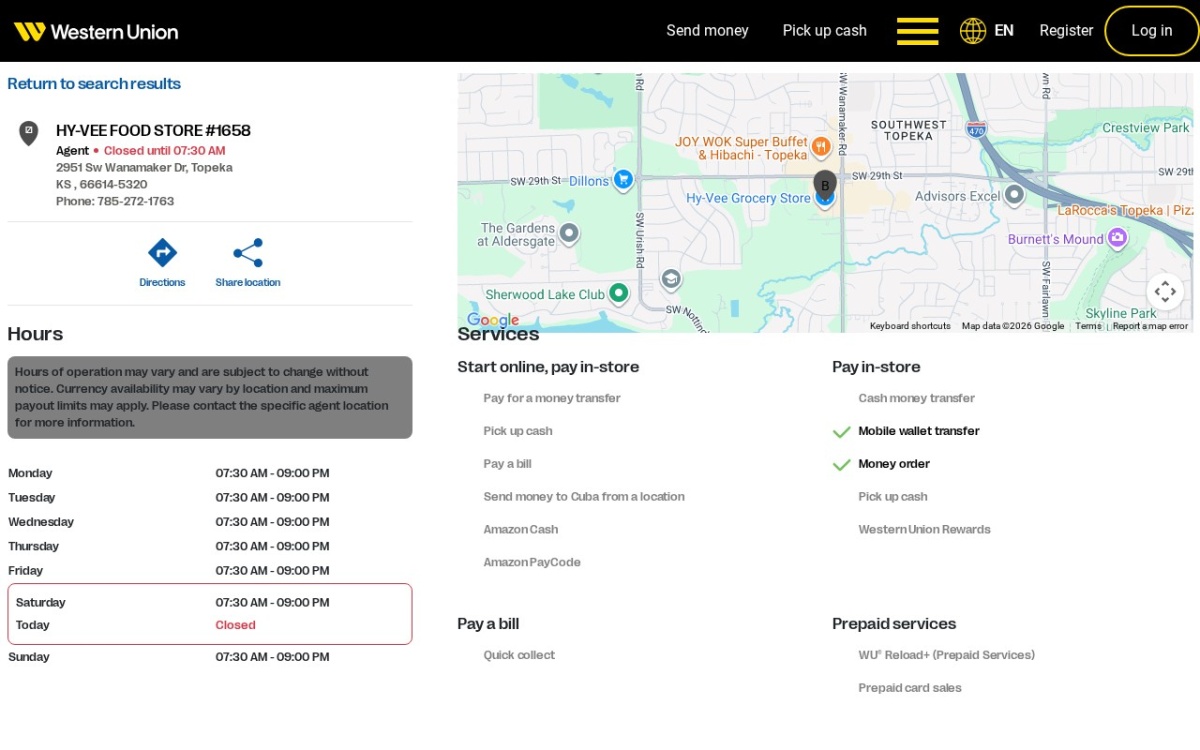Click the Log in button
Screen dimensions: 1200x750
point(1152,31)
